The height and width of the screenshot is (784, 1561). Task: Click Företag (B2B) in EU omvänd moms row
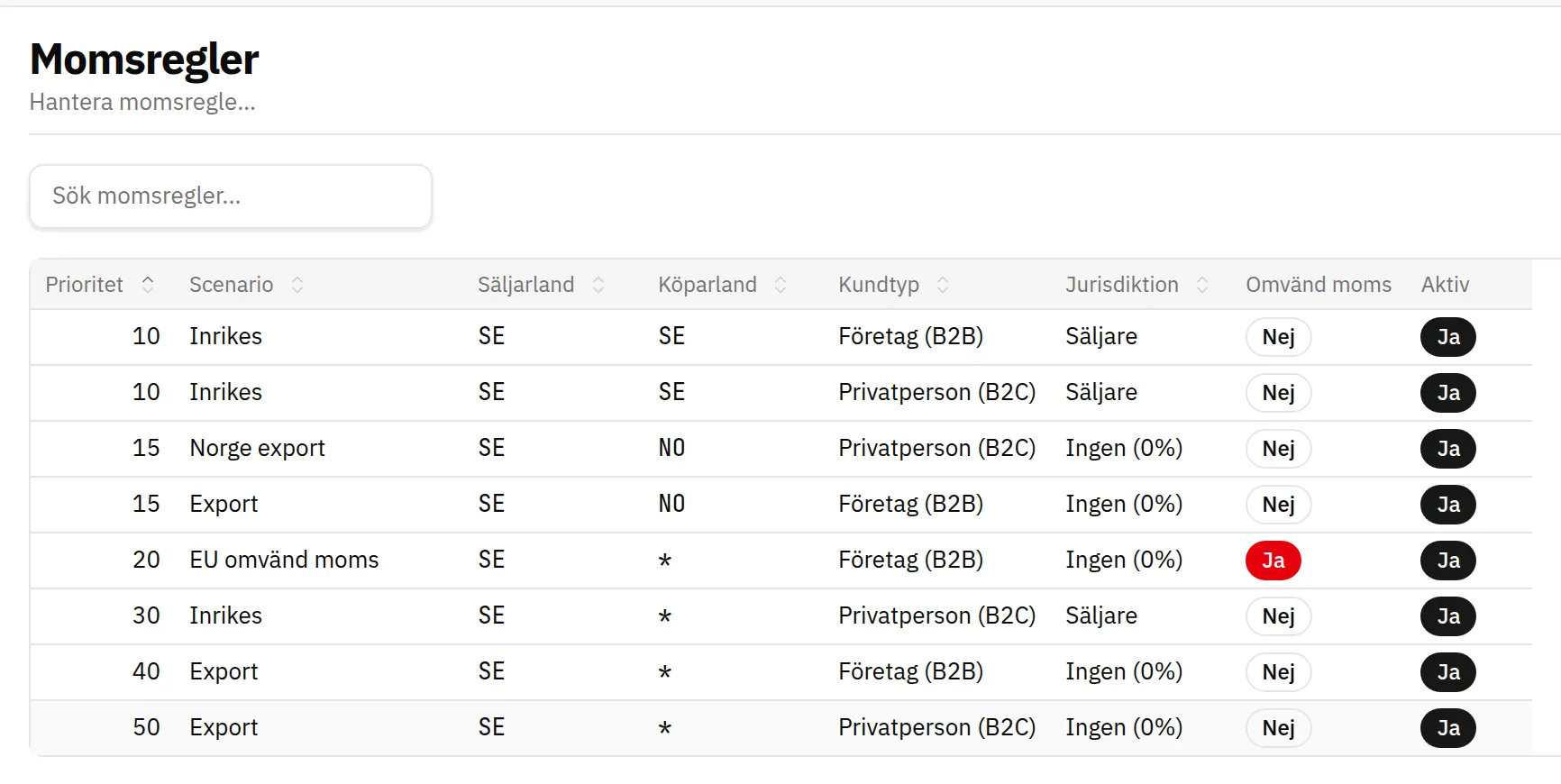[910, 560]
